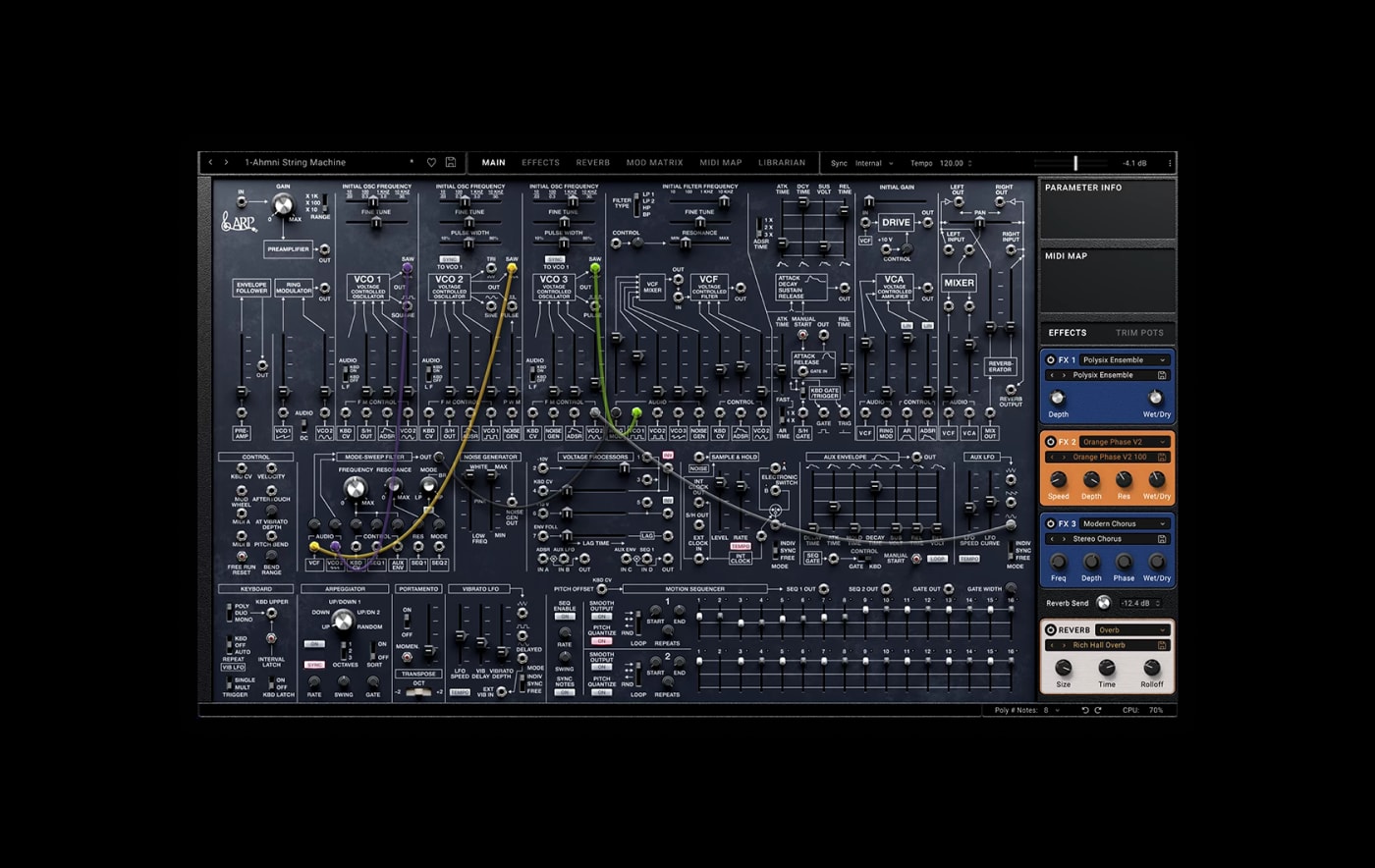Open the FX 3 Modern Chorus type dropdown
The height and width of the screenshot is (868, 1375).
[x=1125, y=524]
